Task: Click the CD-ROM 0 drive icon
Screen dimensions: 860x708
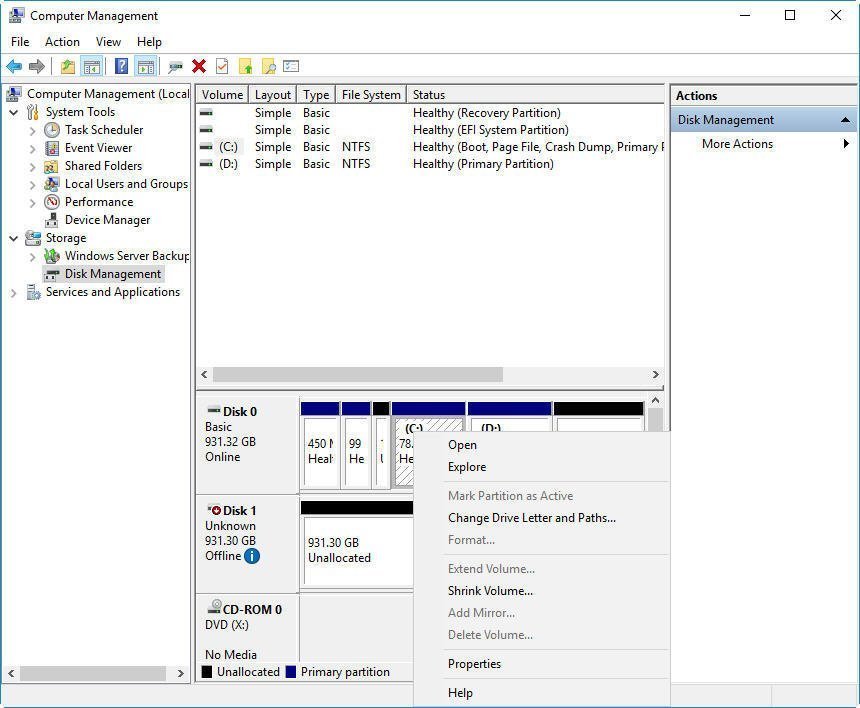Action: 214,607
